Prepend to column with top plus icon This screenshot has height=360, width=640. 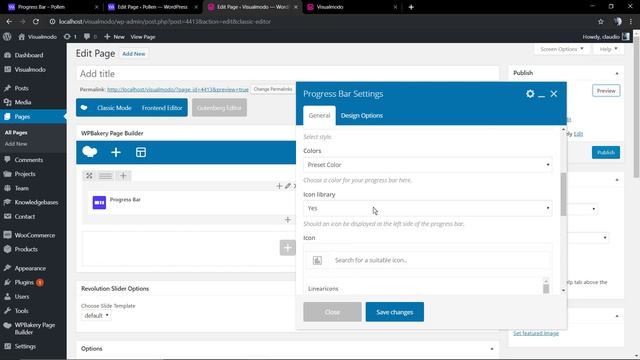[x=279, y=186]
